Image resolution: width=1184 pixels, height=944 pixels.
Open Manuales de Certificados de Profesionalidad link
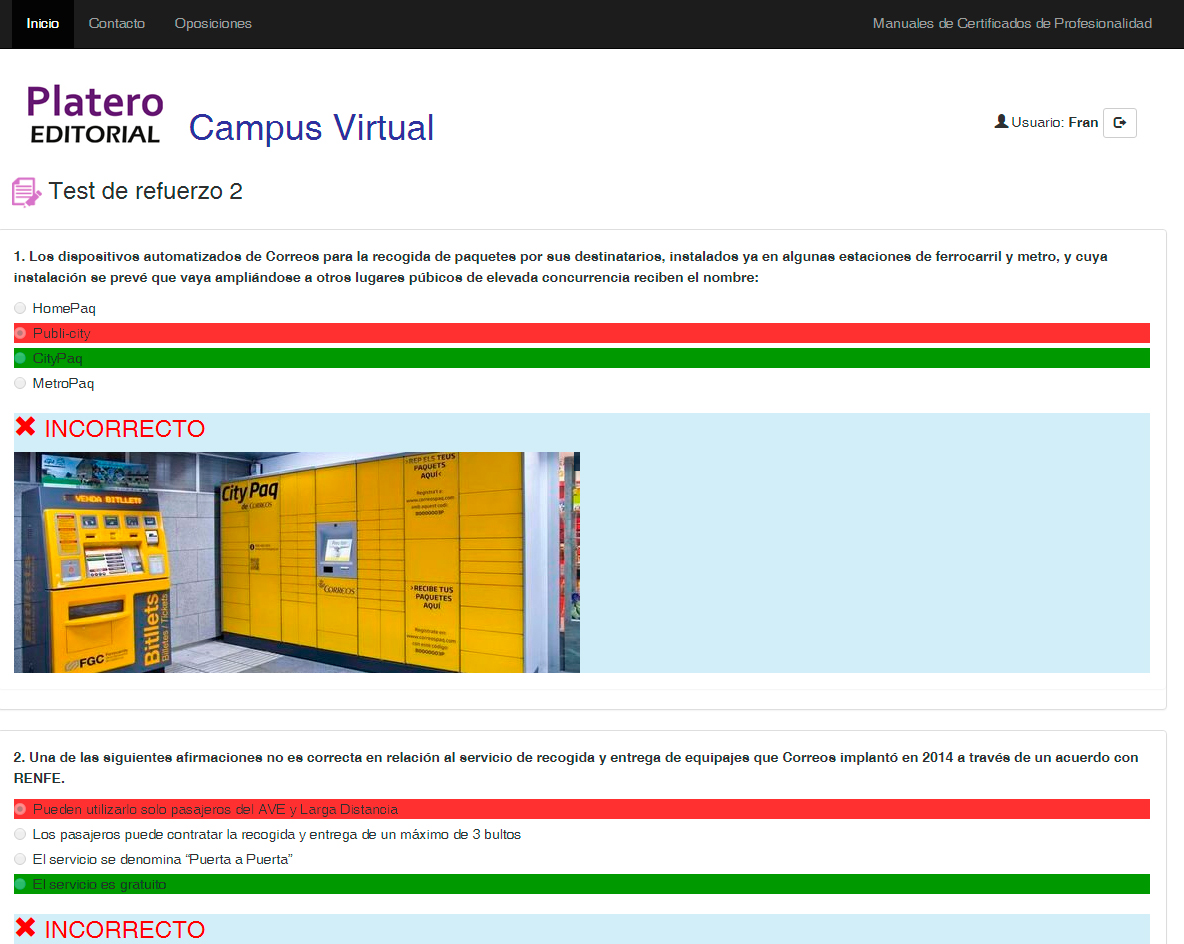(1012, 23)
